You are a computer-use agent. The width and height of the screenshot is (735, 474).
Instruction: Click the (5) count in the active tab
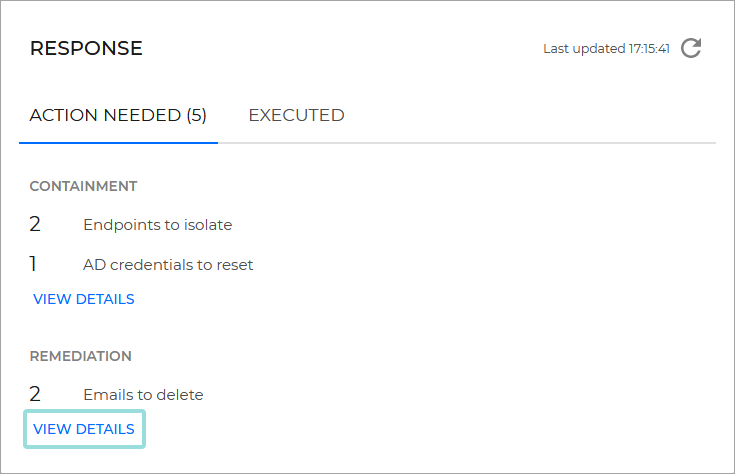[x=194, y=115]
